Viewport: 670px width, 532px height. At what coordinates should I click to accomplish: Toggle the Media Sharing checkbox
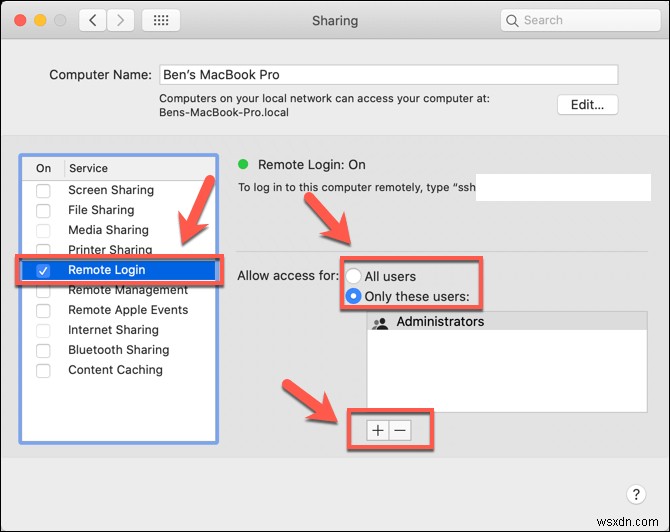(43, 231)
